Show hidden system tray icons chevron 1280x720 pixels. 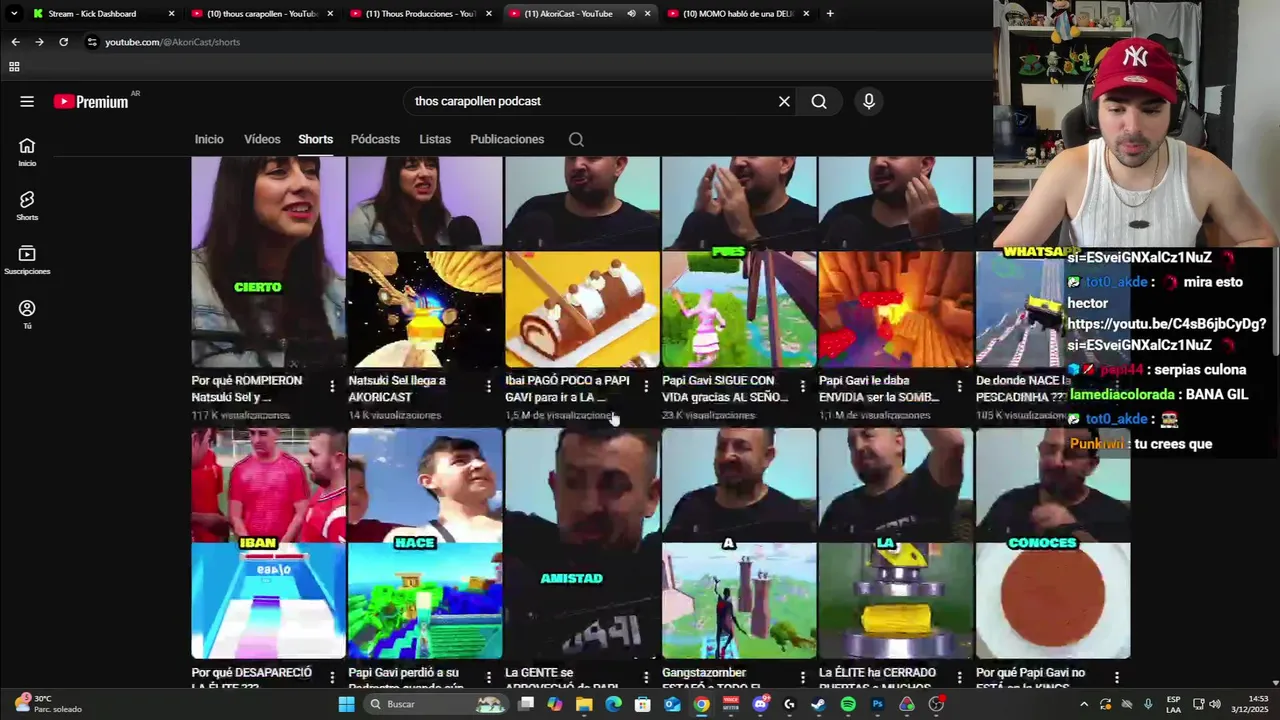click(x=1084, y=704)
